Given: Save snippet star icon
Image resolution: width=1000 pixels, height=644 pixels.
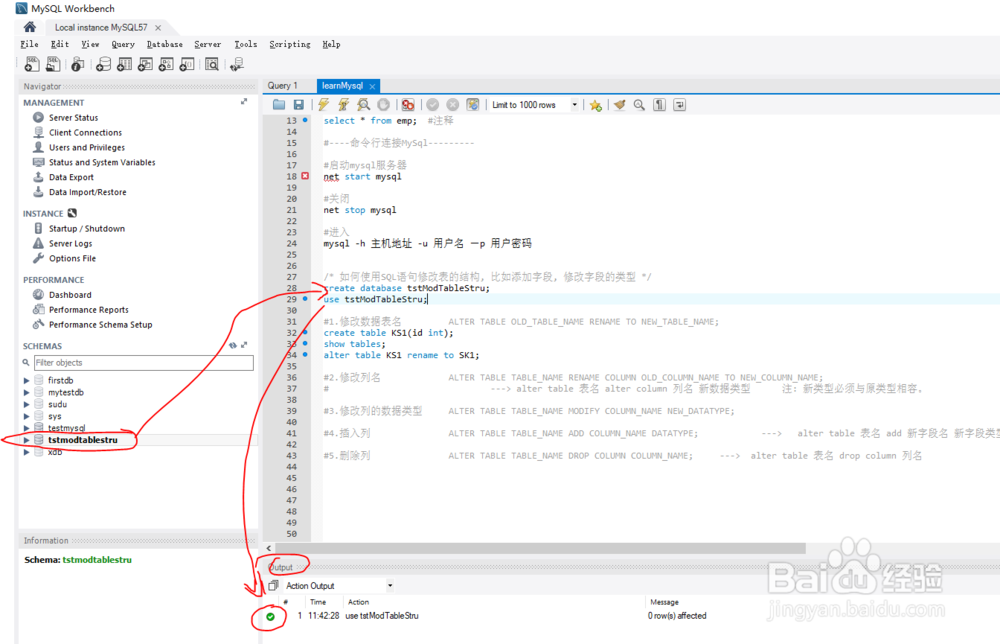Looking at the screenshot, I should 596,105.
